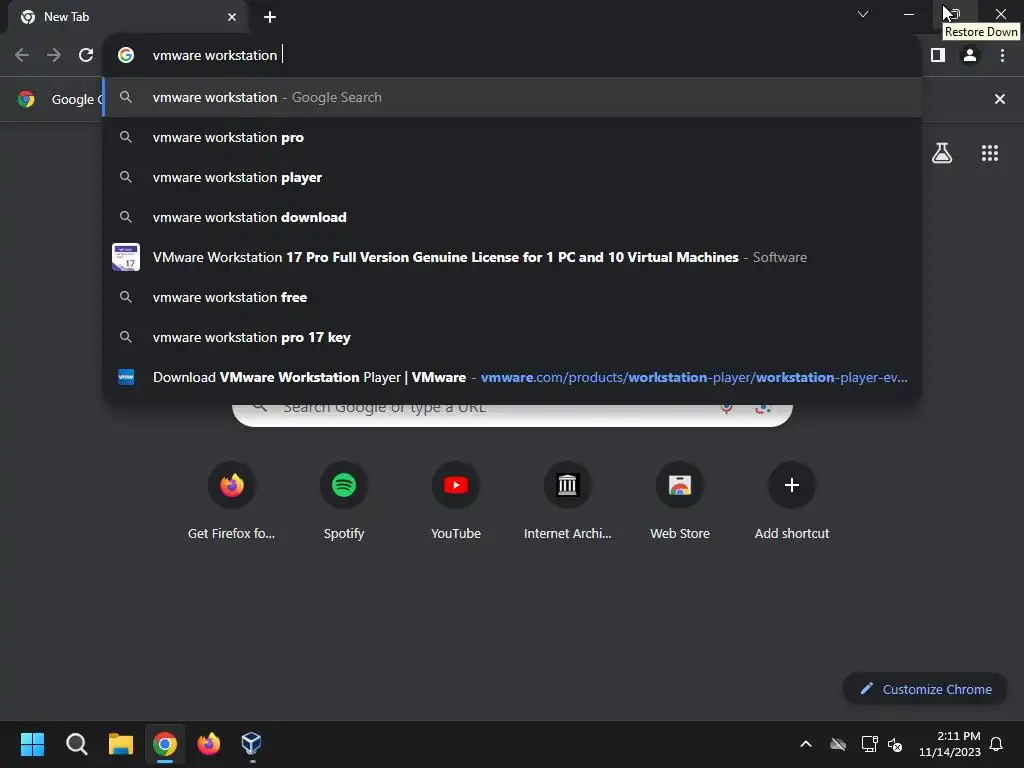Pick the 'vmware workstation pro' suggestion

tap(513, 137)
